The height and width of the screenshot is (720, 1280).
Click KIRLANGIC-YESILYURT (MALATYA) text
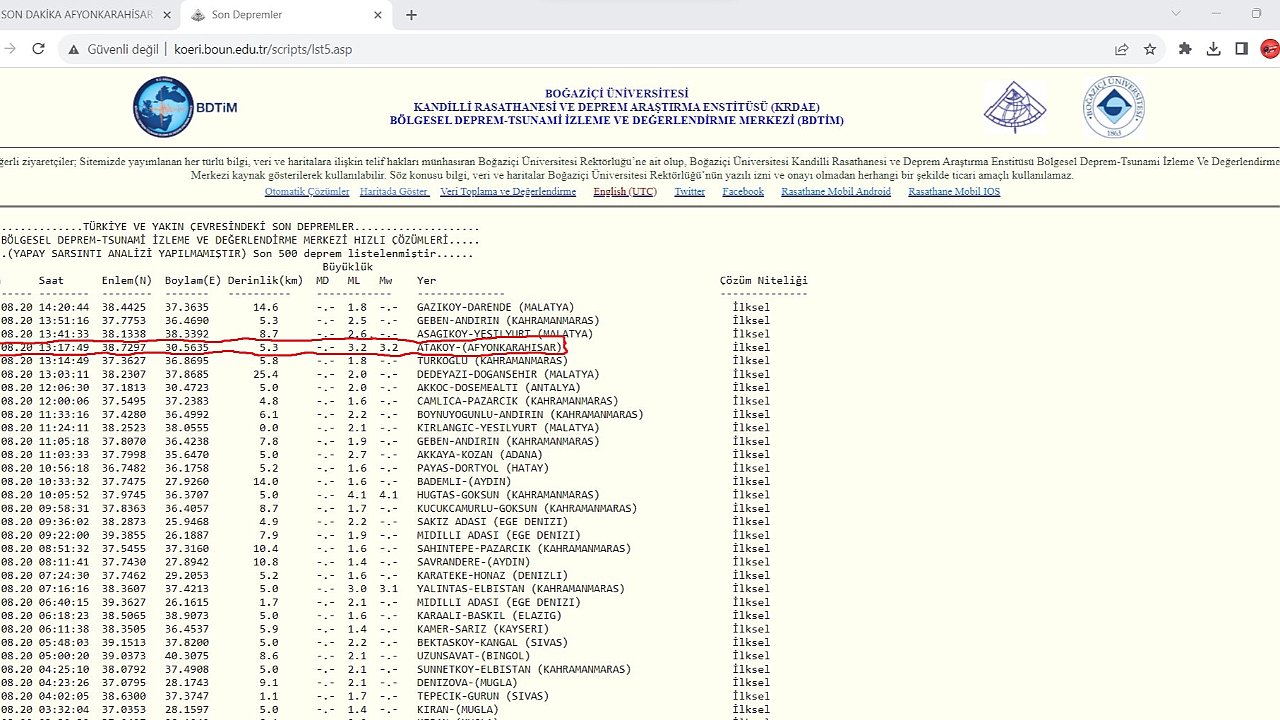(x=508, y=428)
